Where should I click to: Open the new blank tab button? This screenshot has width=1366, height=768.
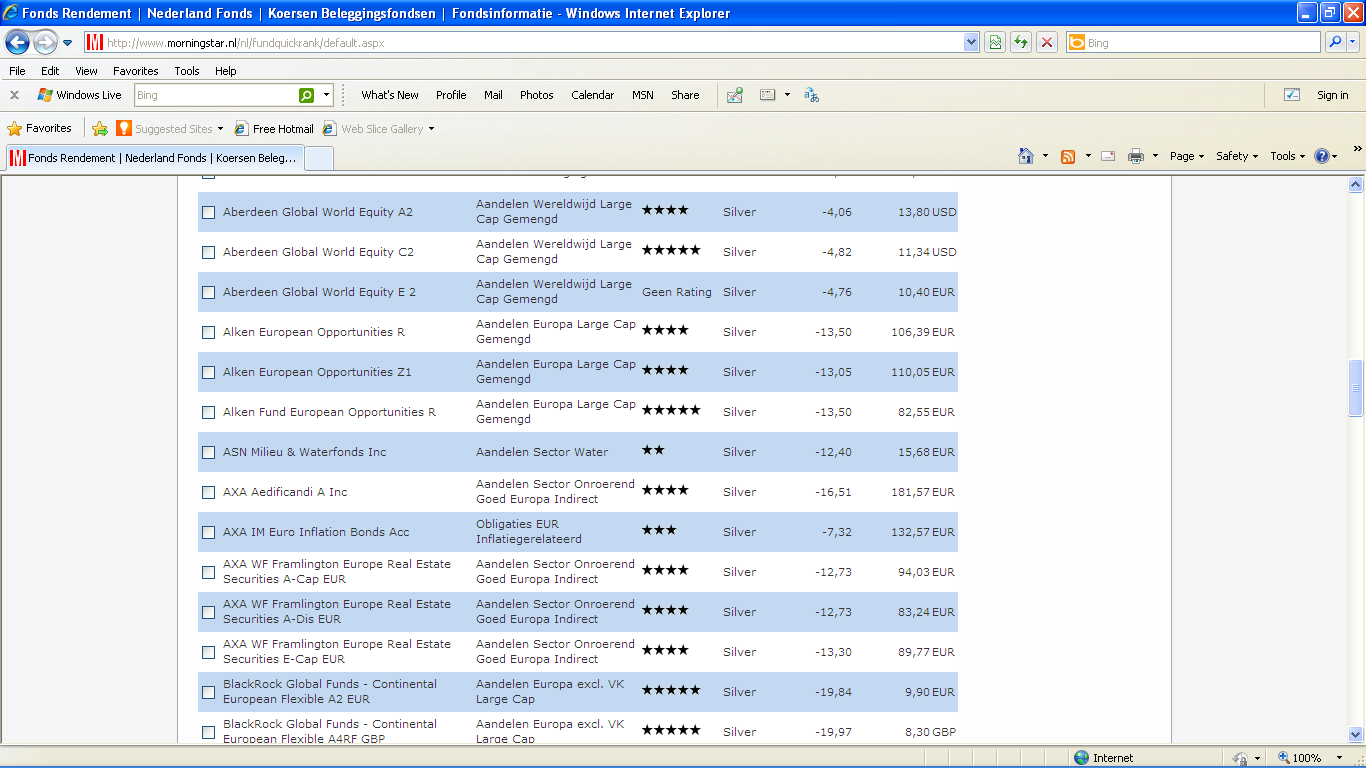pyautogui.click(x=319, y=158)
